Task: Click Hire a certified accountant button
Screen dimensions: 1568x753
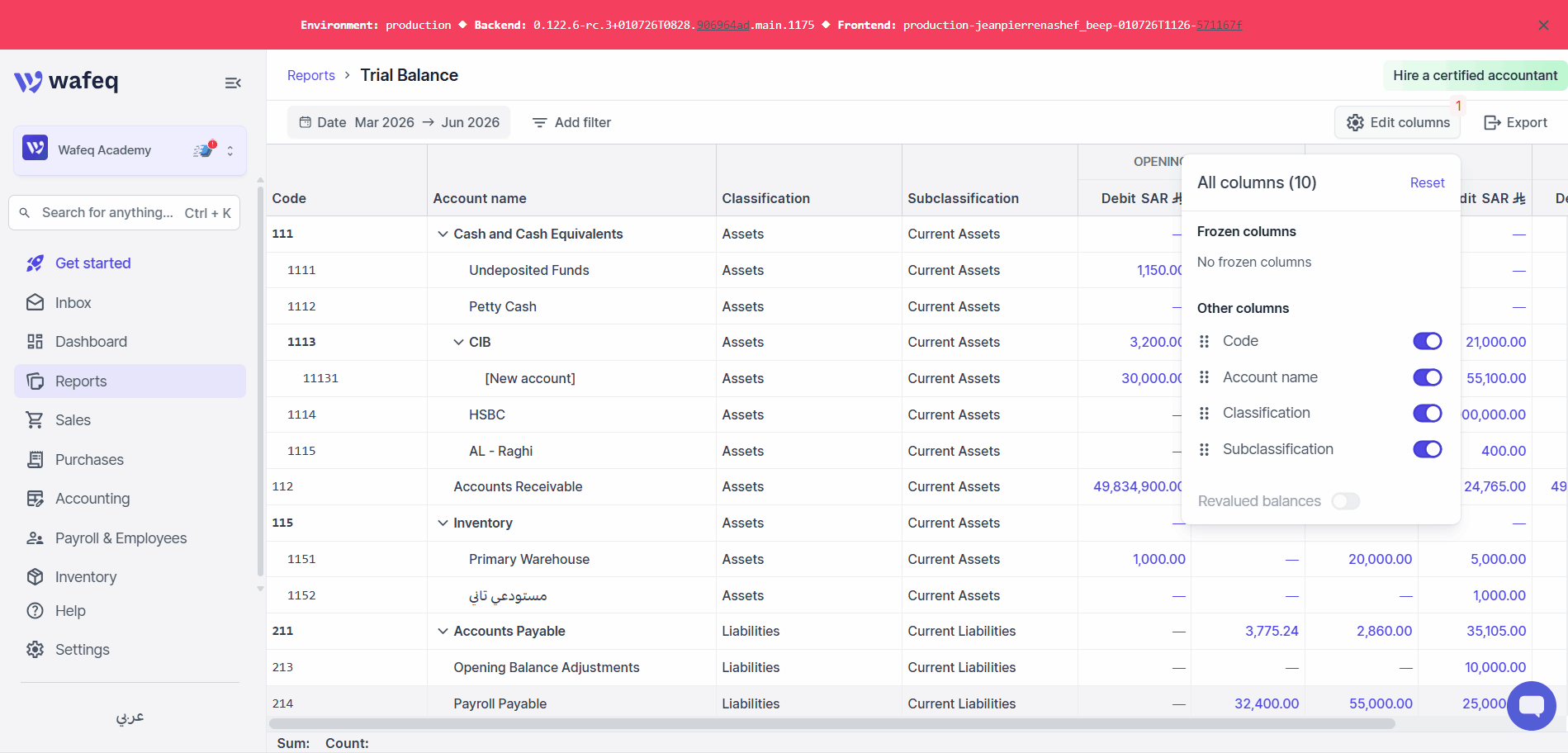Action: [x=1475, y=75]
